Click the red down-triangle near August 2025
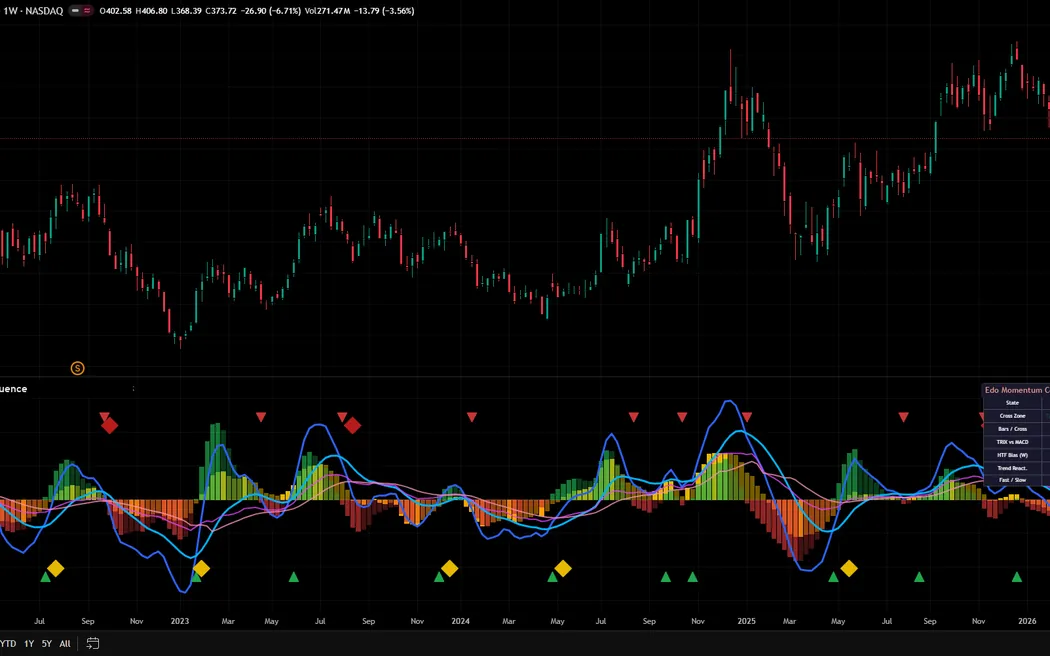Viewport: 1050px width, 656px height. pyautogui.click(x=903, y=417)
